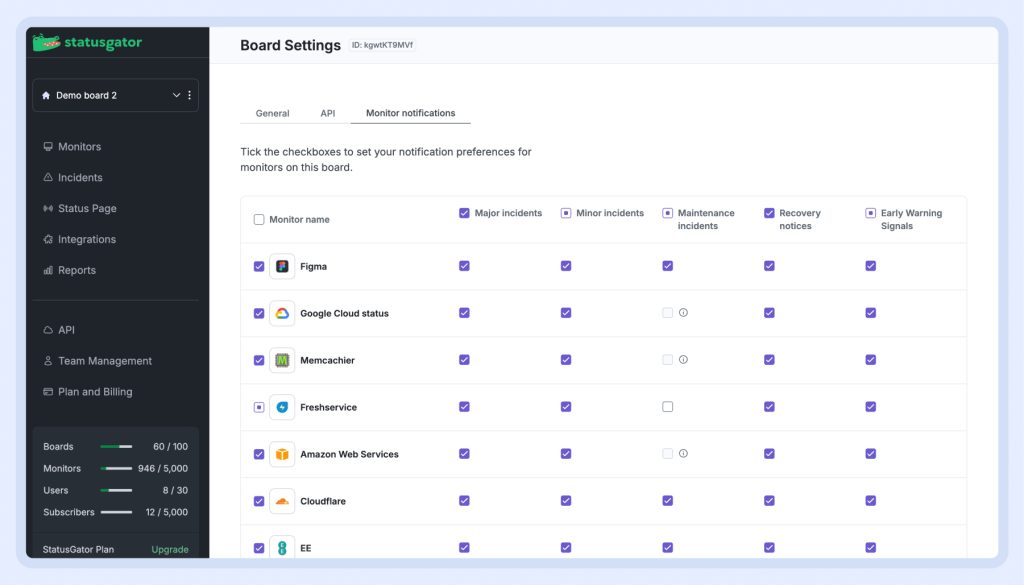Click info icon beside Google Cloud maintenance checkbox
Image resolution: width=1024 pixels, height=585 pixels.
pyautogui.click(x=684, y=313)
